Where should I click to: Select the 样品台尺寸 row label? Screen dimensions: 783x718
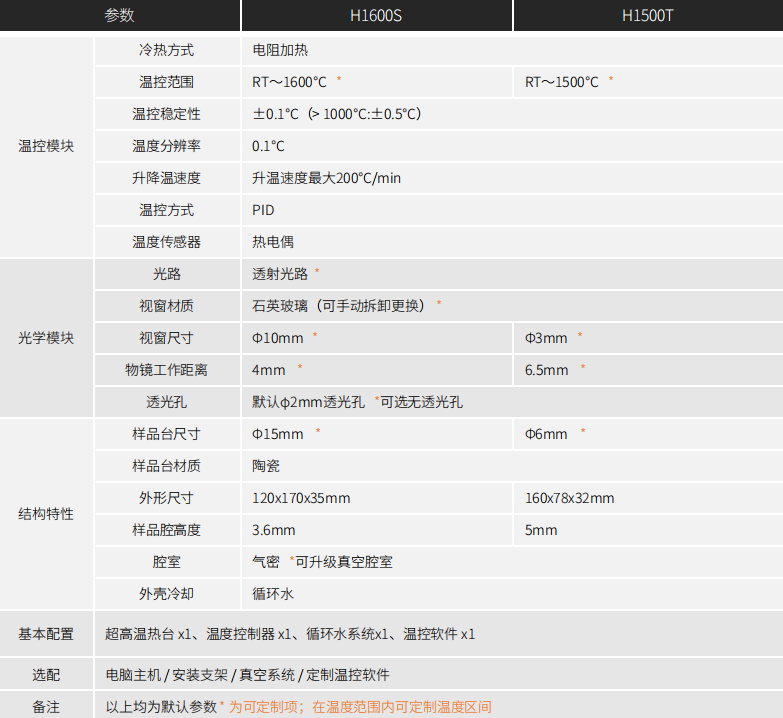(166, 434)
